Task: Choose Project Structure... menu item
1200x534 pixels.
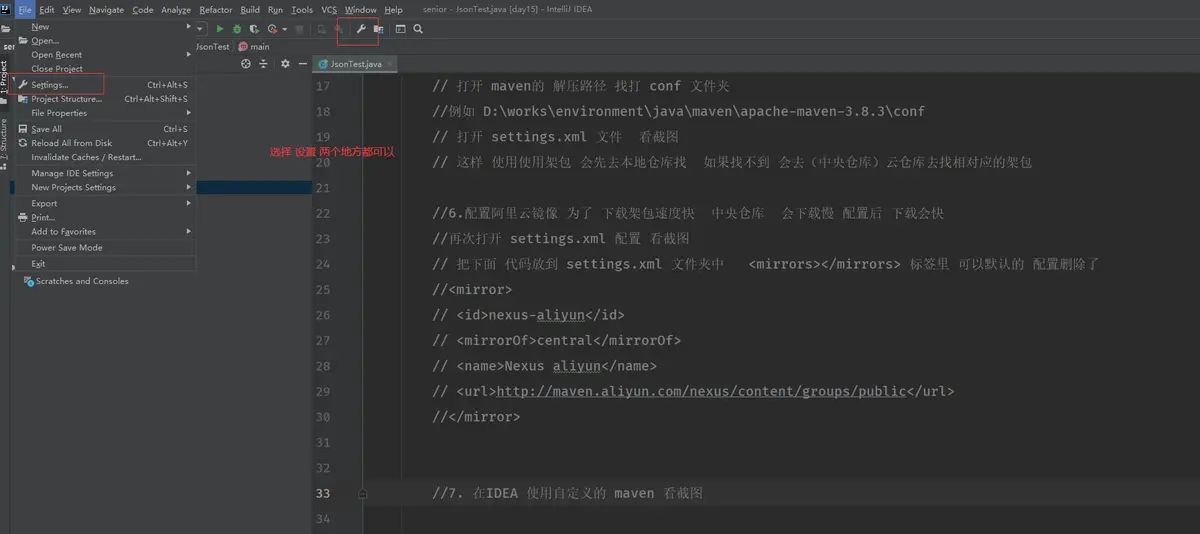Action: click(104, 99)
